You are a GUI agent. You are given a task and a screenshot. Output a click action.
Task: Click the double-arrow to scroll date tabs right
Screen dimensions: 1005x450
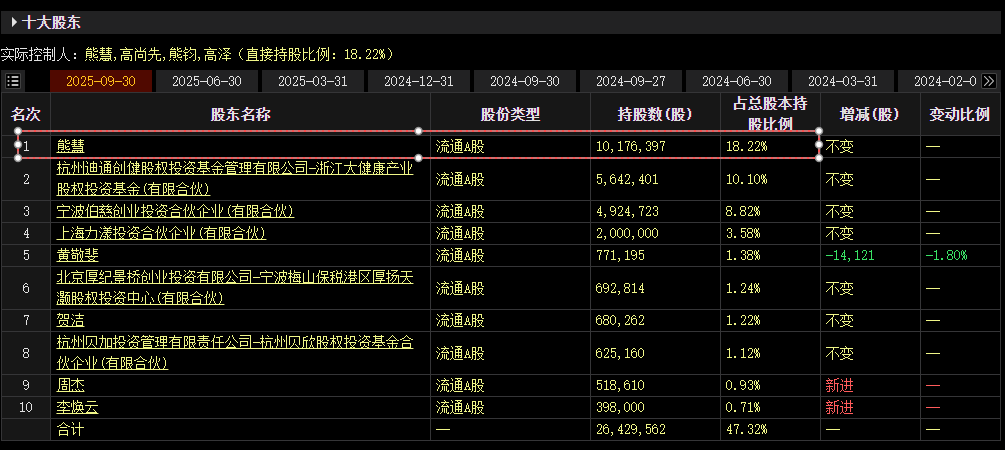(x=989, y=81)
